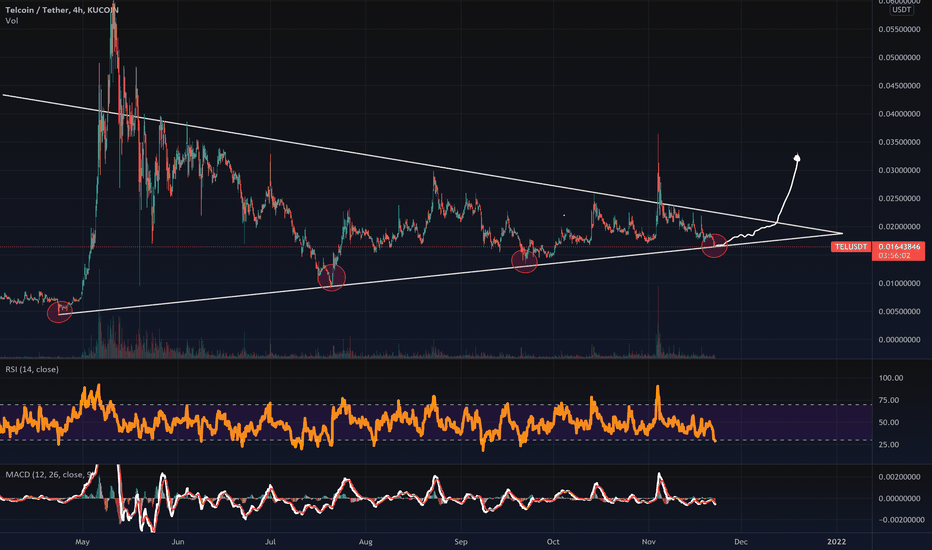The width and height of the screenshot is (932, 550).
Task: Click the 0.05500000 price axis label
Action: [899, 29]
